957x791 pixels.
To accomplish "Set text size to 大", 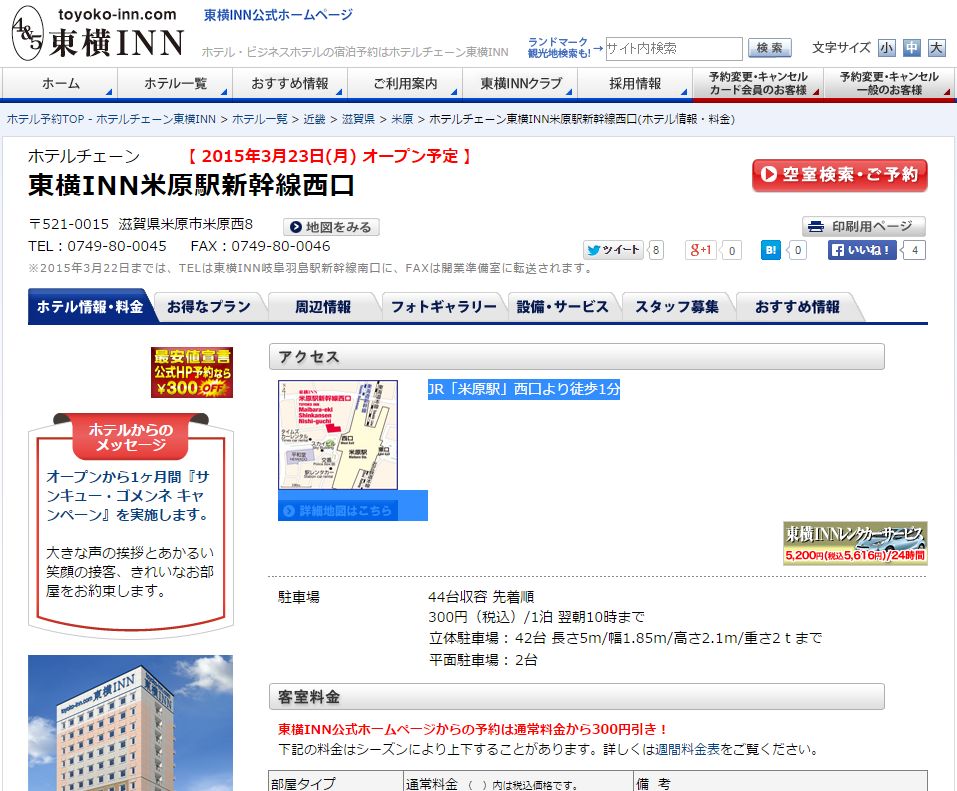I will pyautogui.click(x=936, y=48).
